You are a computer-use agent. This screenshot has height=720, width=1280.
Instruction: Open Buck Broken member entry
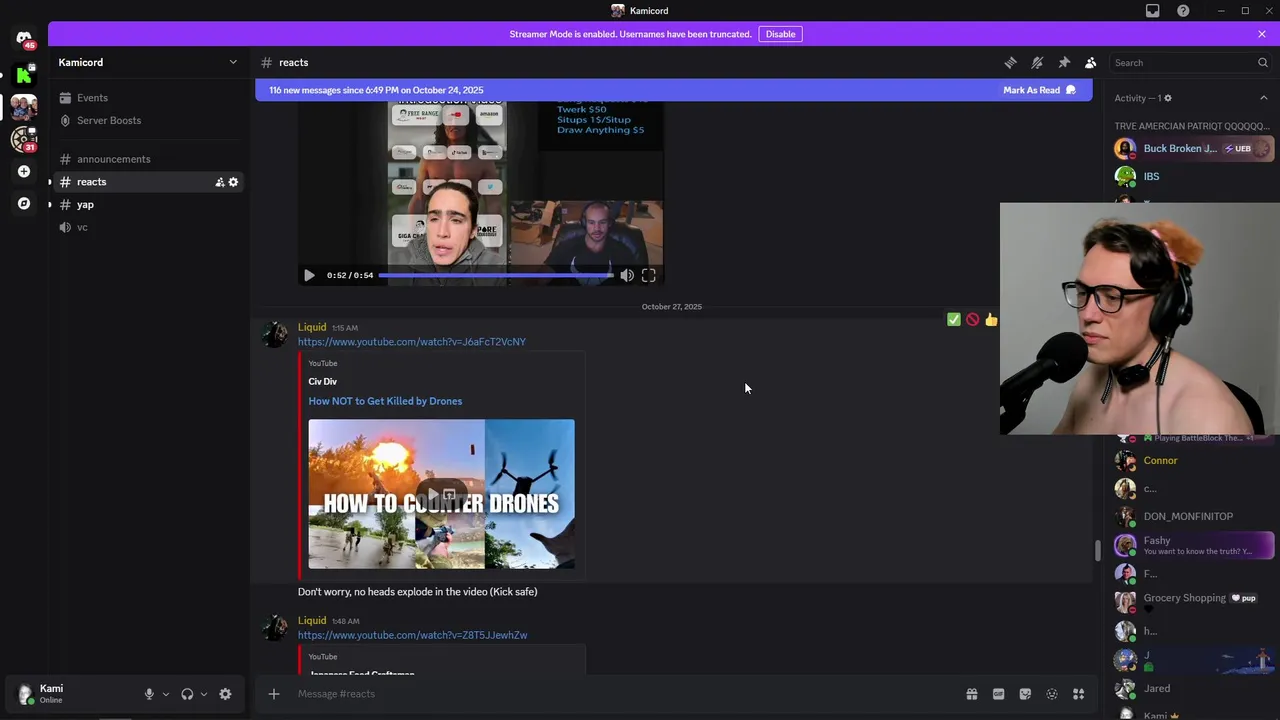pyautogui.click(x=1193, y=148)
